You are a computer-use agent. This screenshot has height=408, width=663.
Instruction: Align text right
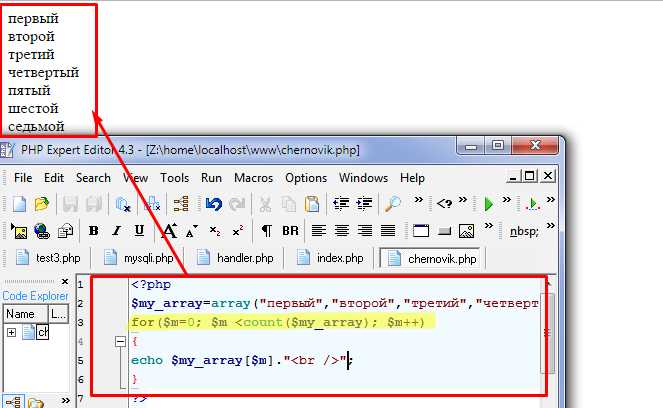pyautogui.click(x=364, y=231)
